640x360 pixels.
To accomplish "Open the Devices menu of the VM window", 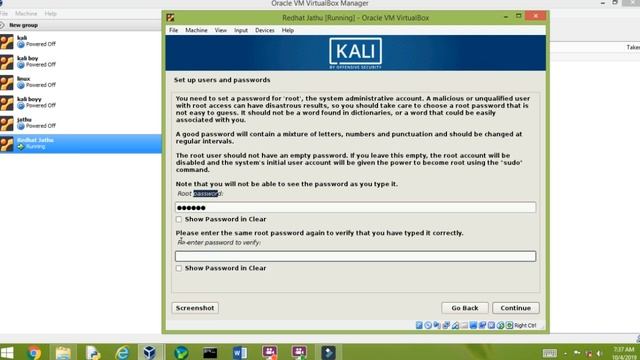I will click(x=264, y=30).
